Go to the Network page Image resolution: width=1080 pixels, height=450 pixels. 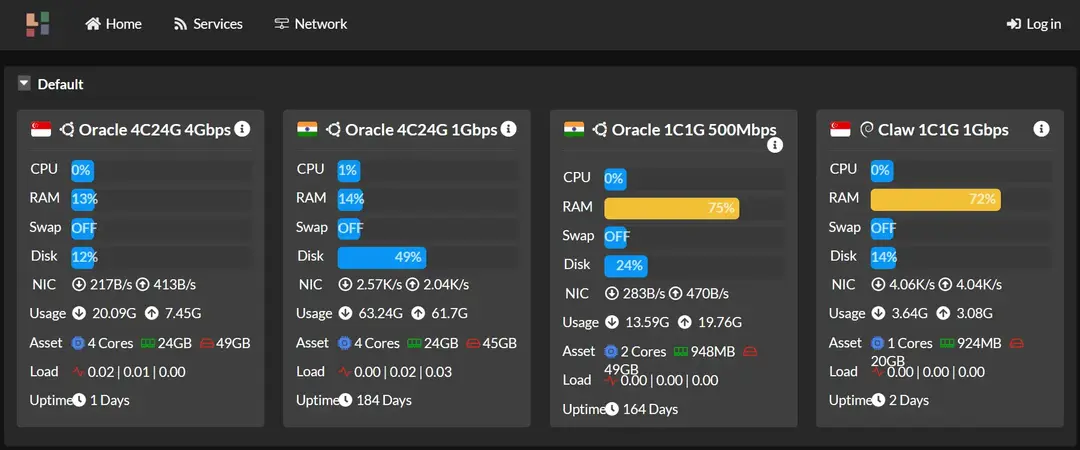coord(310,24)
